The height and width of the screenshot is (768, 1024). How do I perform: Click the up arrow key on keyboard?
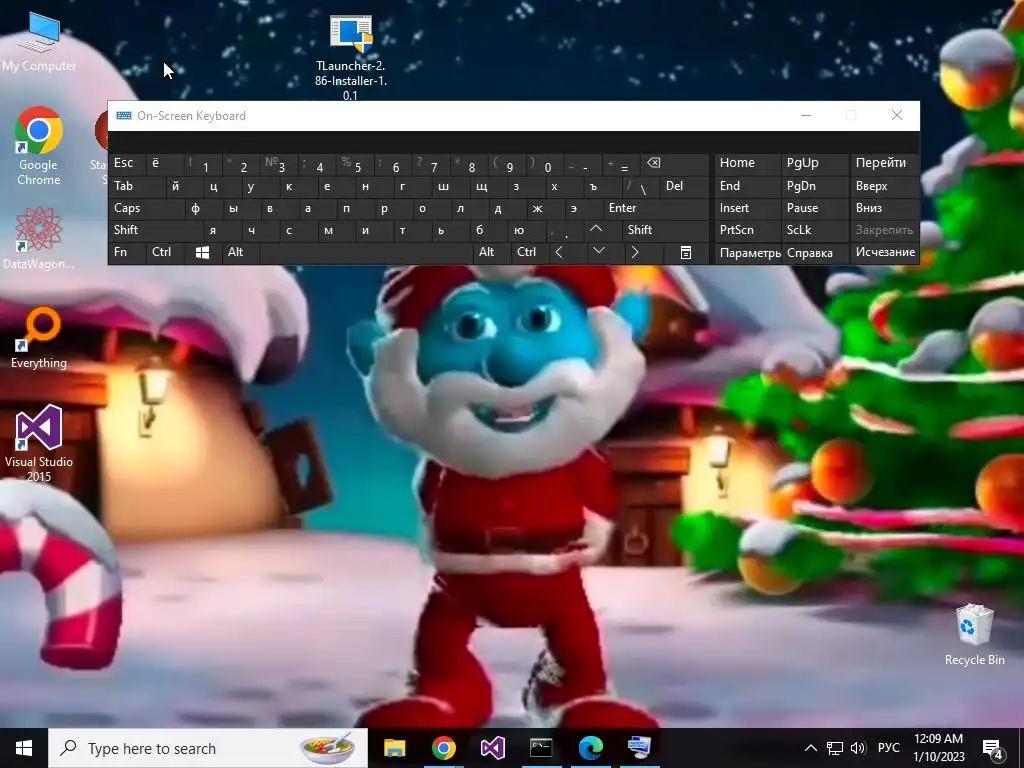point(596,229)
